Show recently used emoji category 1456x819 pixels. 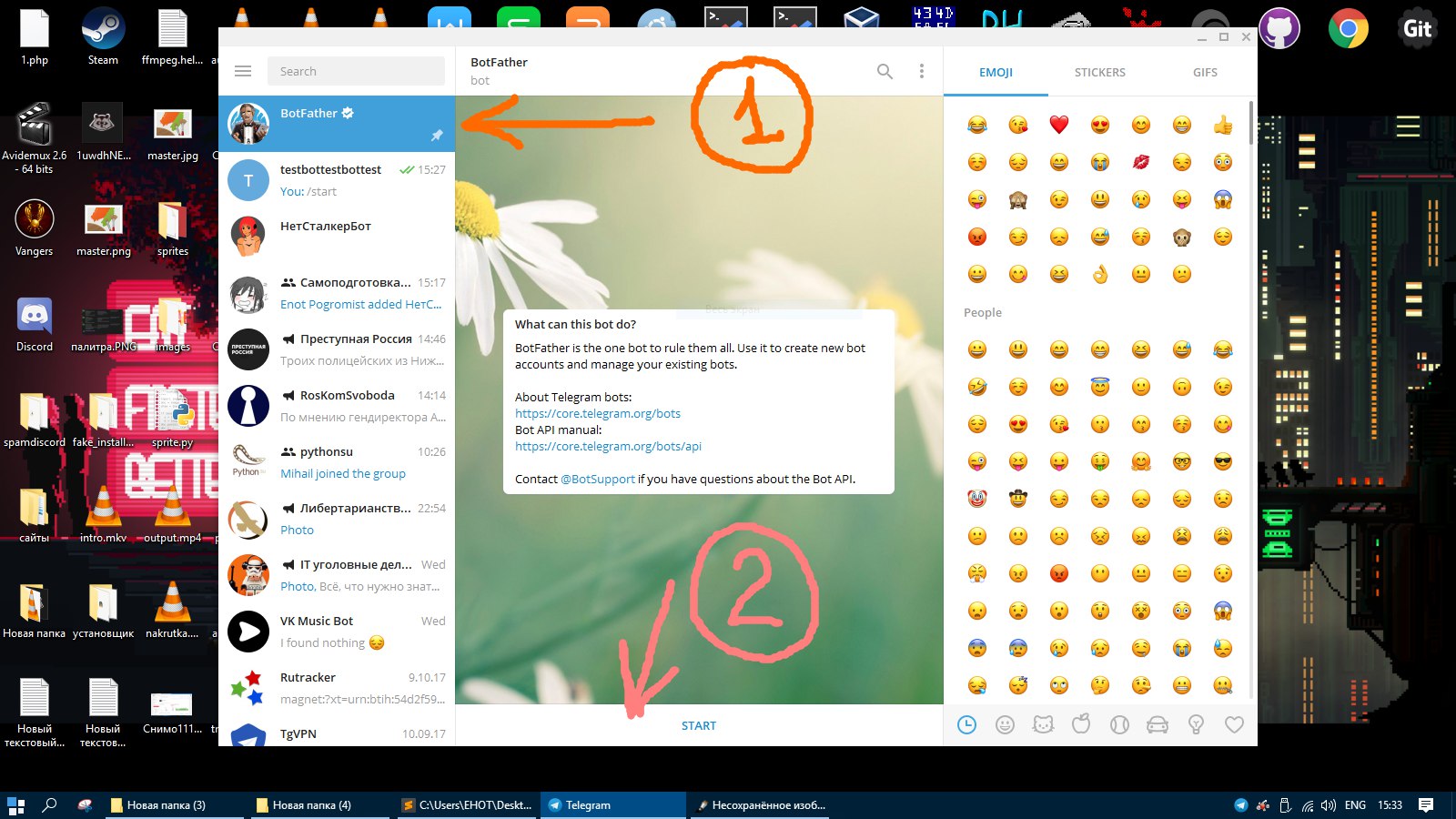click(x=966, y=724)
